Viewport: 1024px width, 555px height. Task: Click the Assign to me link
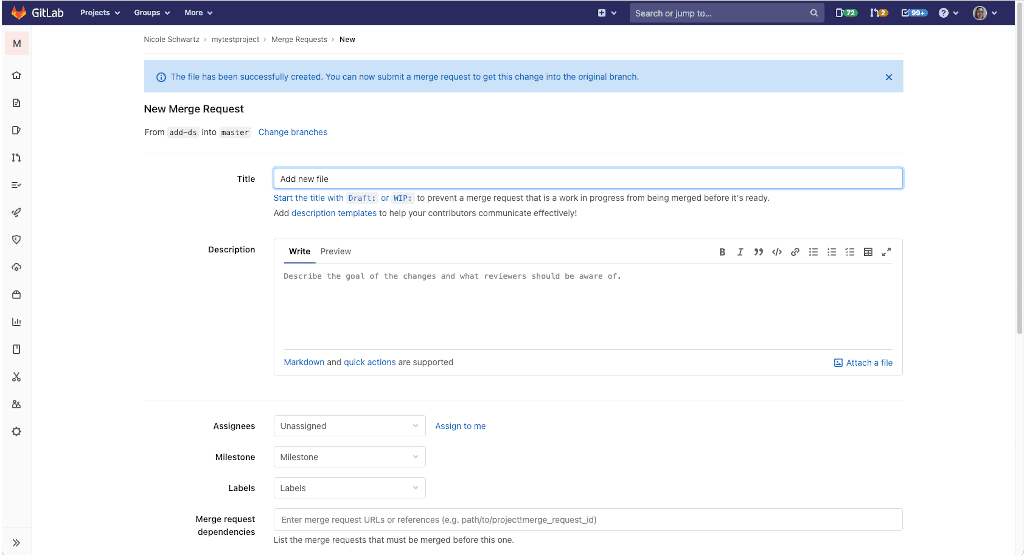[x=460, y=426]
